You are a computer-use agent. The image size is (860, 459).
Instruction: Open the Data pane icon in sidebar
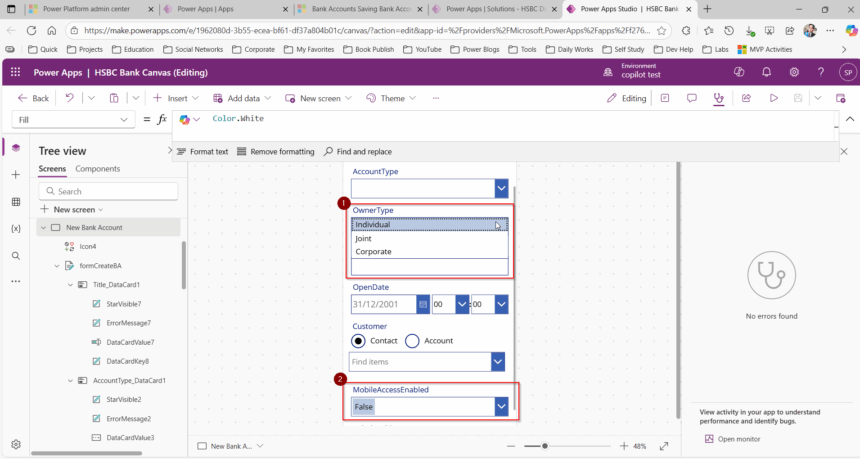15,202
